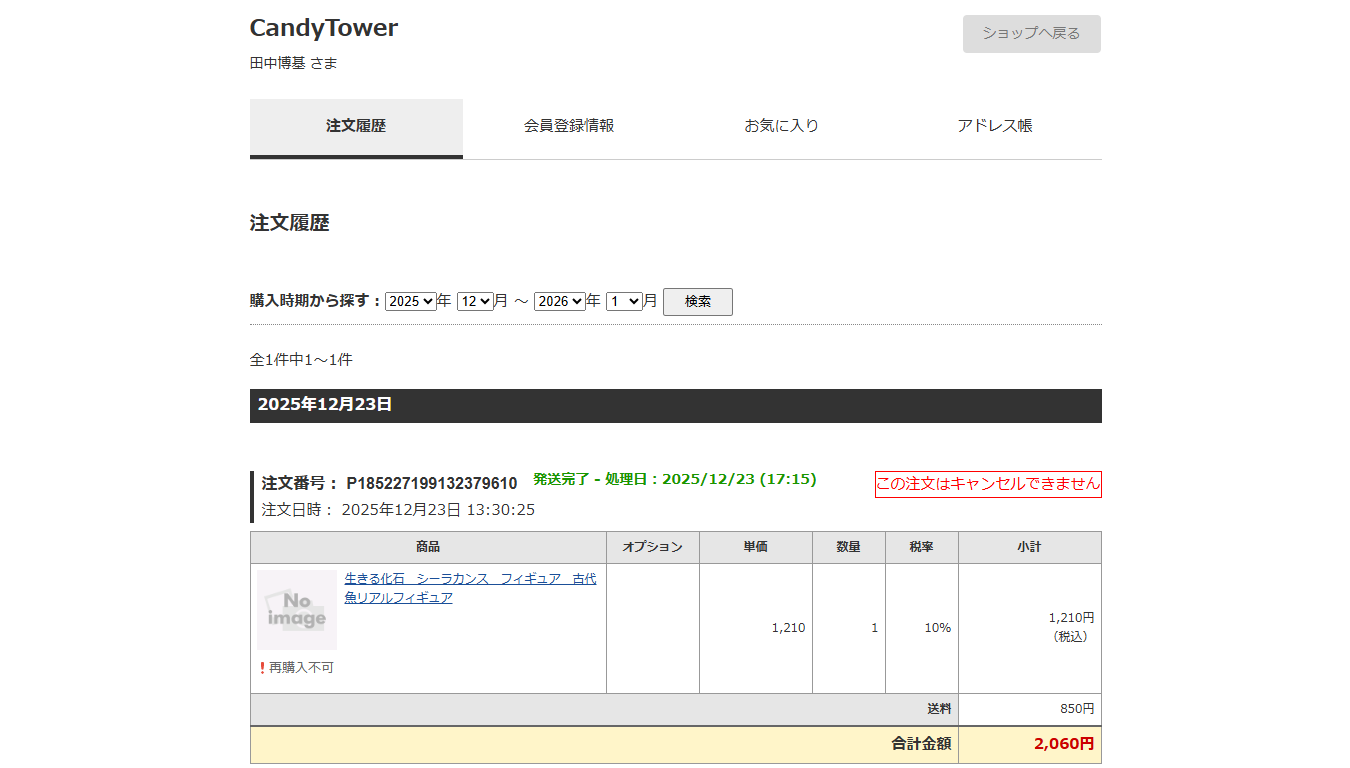Switch to the 注文履歴 tab
1350x768 pixels.
pyautogui.click(x=356, y=127)
